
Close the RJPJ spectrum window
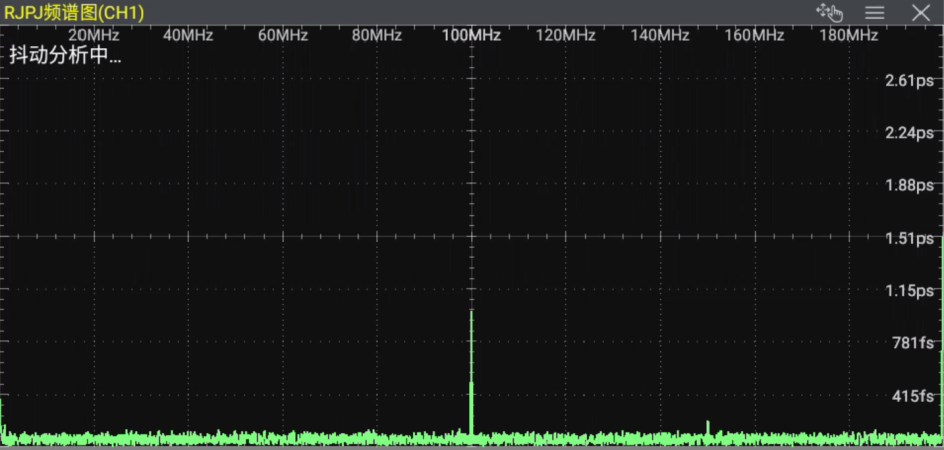point(921,12)
